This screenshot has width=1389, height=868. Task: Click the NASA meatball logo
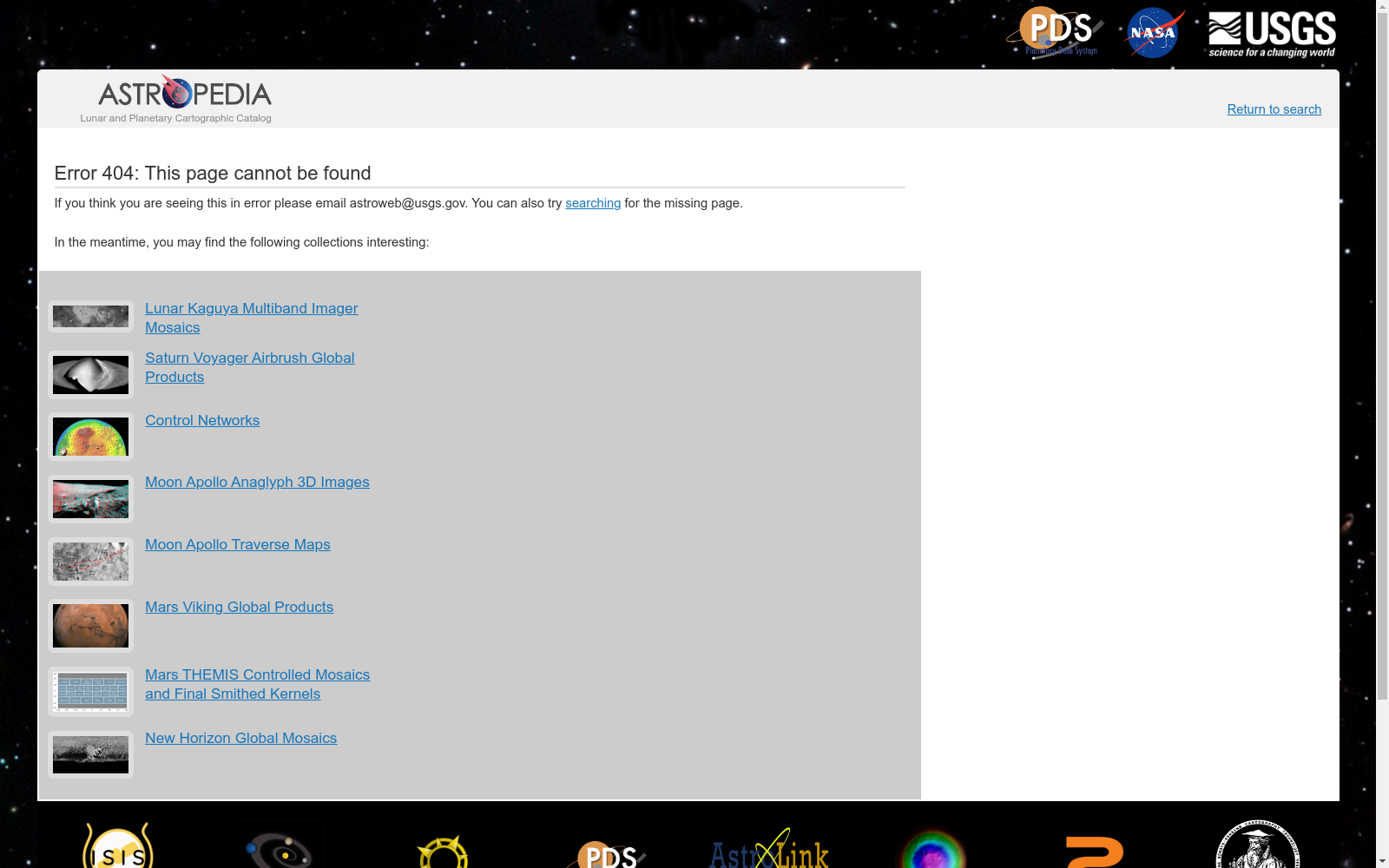pyautogui.click(x=1155, y=33)
